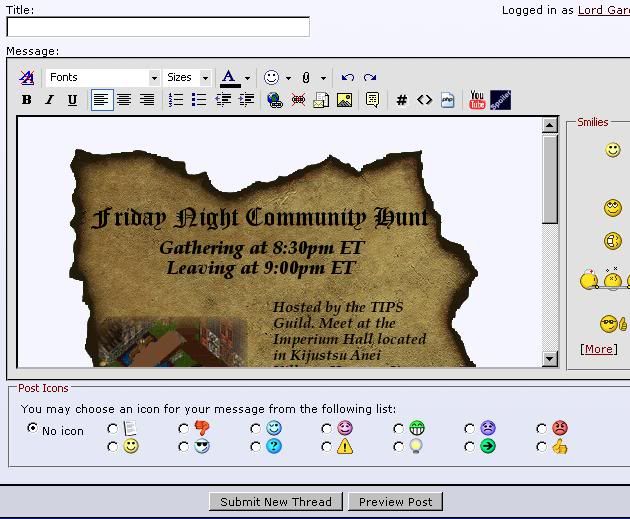Viewport: 630px width, 519px height.
Task: Align text center
Action: pos(124,100)
